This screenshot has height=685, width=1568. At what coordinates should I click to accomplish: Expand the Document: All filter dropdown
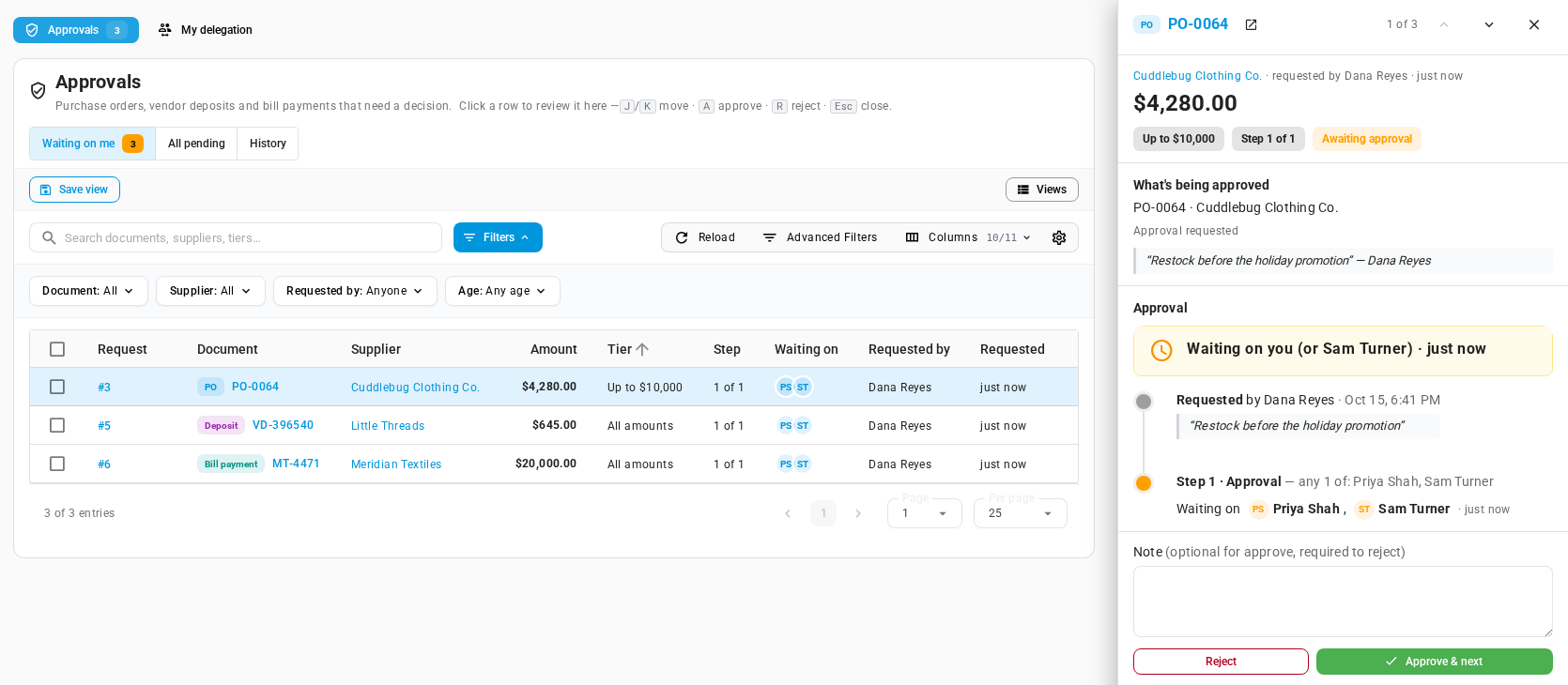click(88, 291)
